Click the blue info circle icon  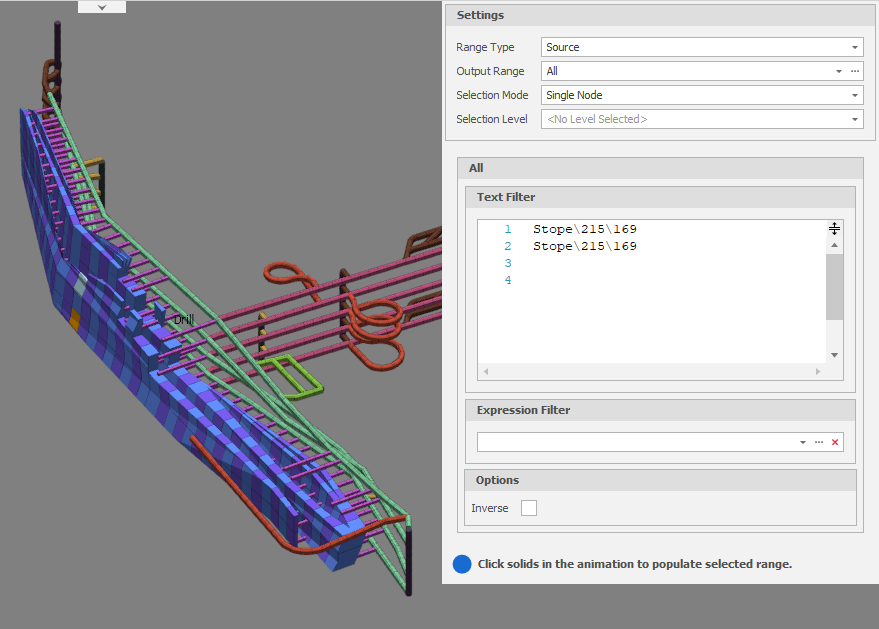[x=462, y=564]
